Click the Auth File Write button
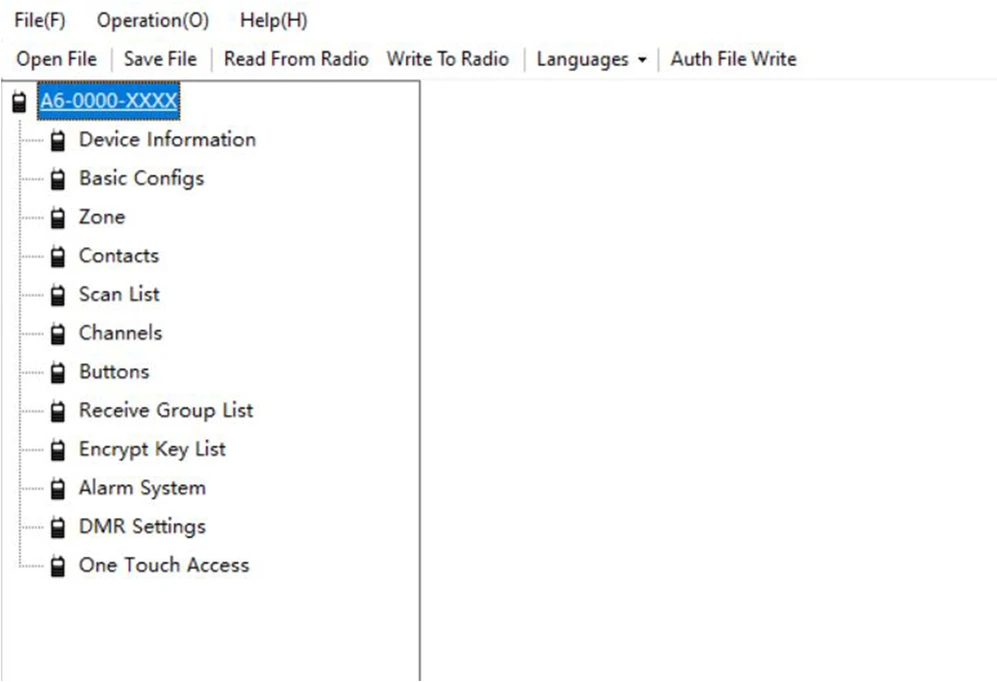997x682 pixels. (x=733, y=59)
